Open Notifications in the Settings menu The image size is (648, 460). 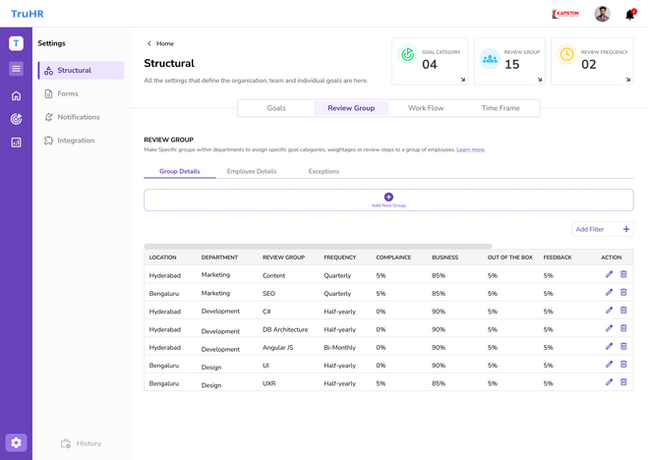78,117
